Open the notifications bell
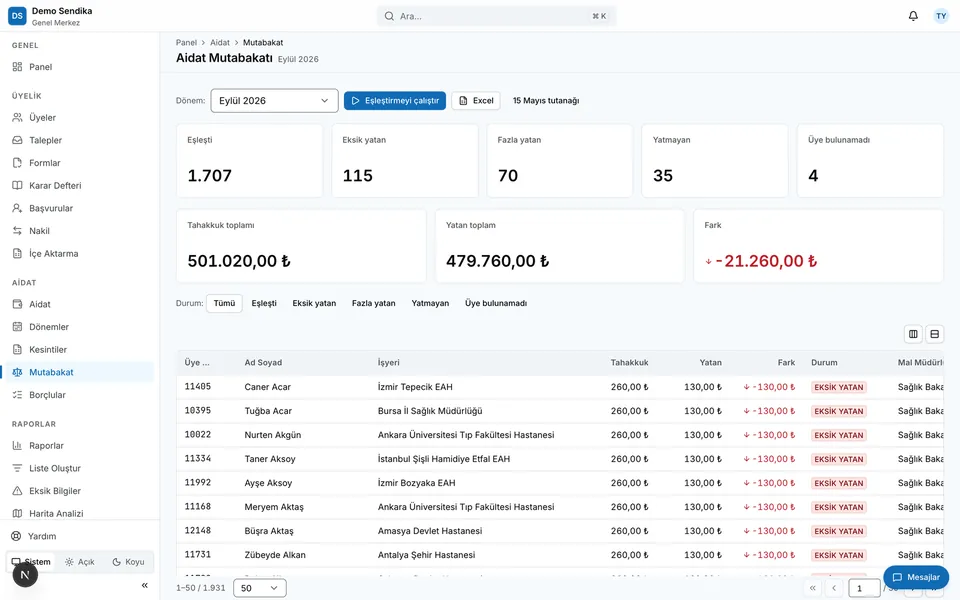 [x=913, y=16]
